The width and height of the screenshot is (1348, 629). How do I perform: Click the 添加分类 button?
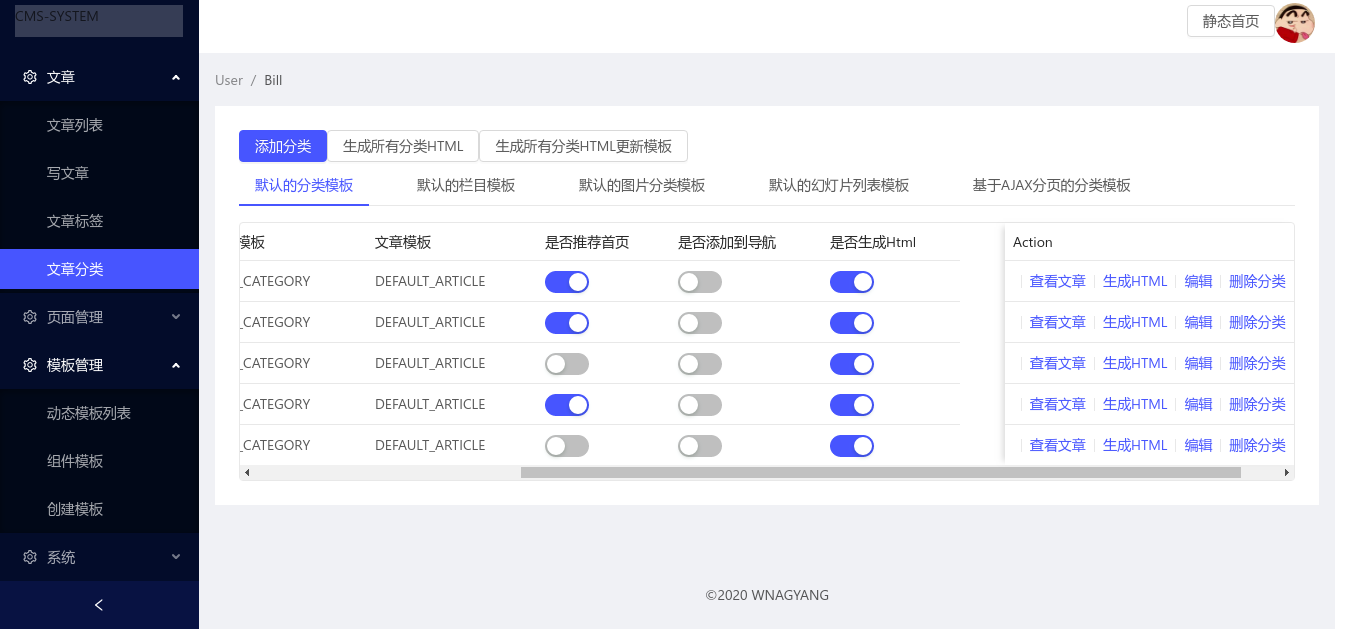pyautogui.click(x=283, y=146)
